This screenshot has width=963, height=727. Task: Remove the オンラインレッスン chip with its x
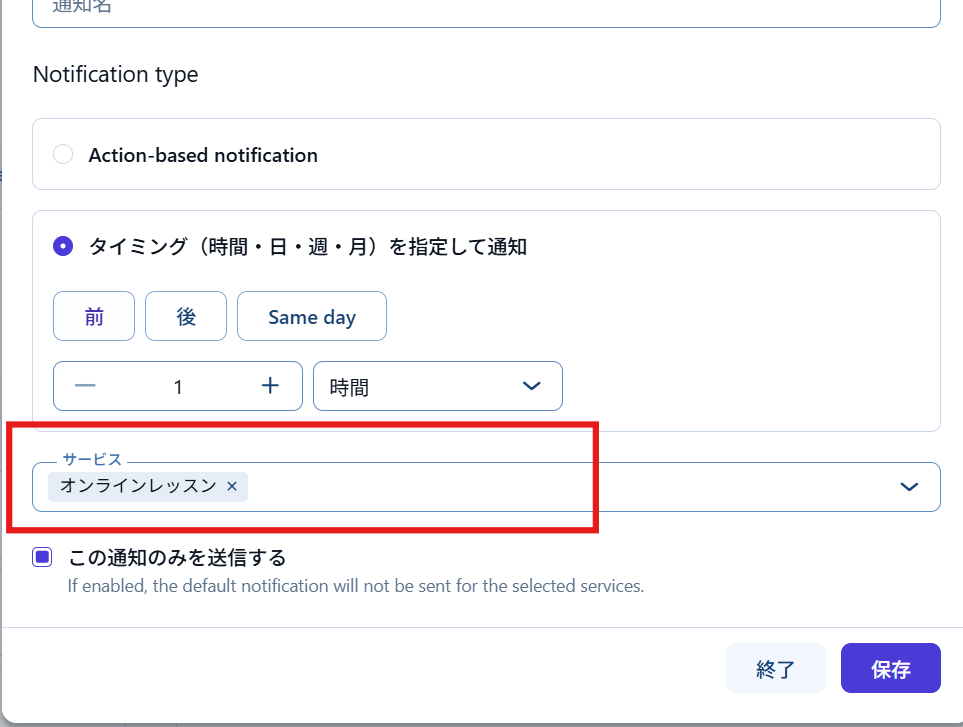232,486
